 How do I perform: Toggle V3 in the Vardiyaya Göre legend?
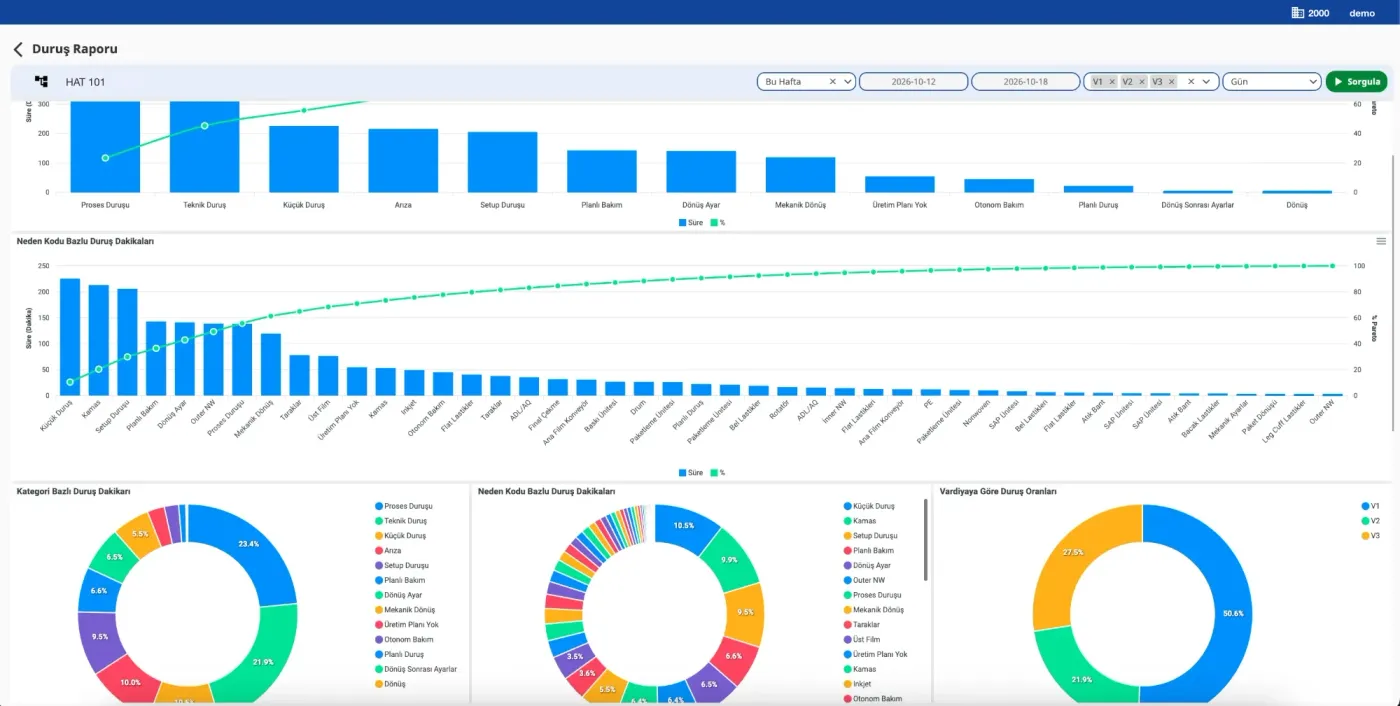[1370, 536]
